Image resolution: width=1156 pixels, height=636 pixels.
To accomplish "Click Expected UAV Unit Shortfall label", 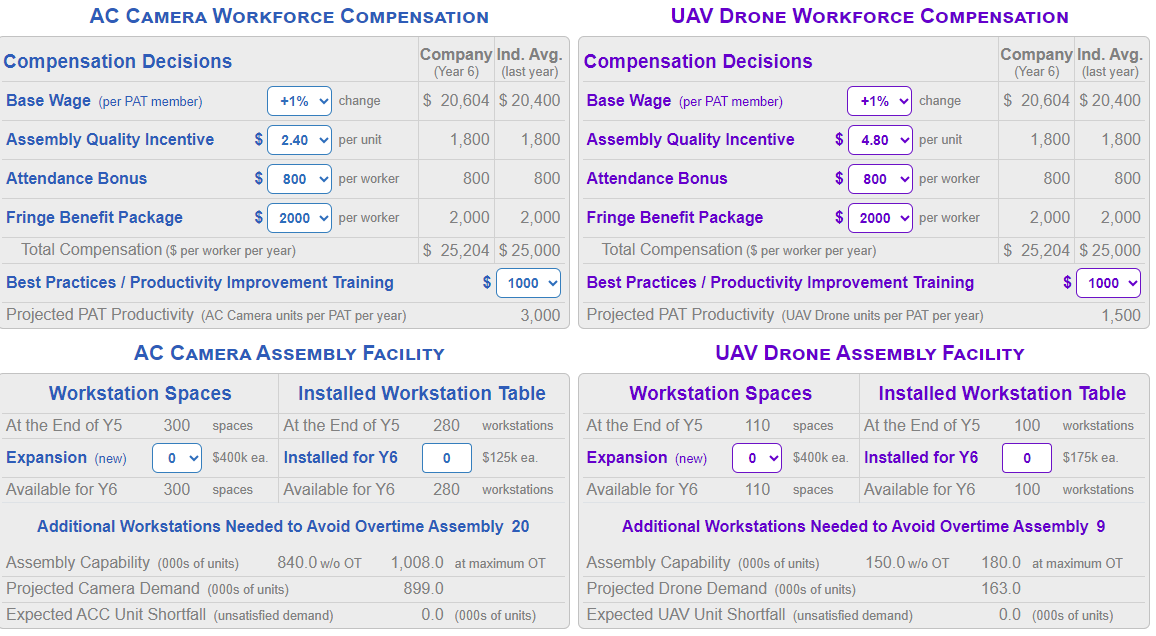I will (x=749, y=615).
